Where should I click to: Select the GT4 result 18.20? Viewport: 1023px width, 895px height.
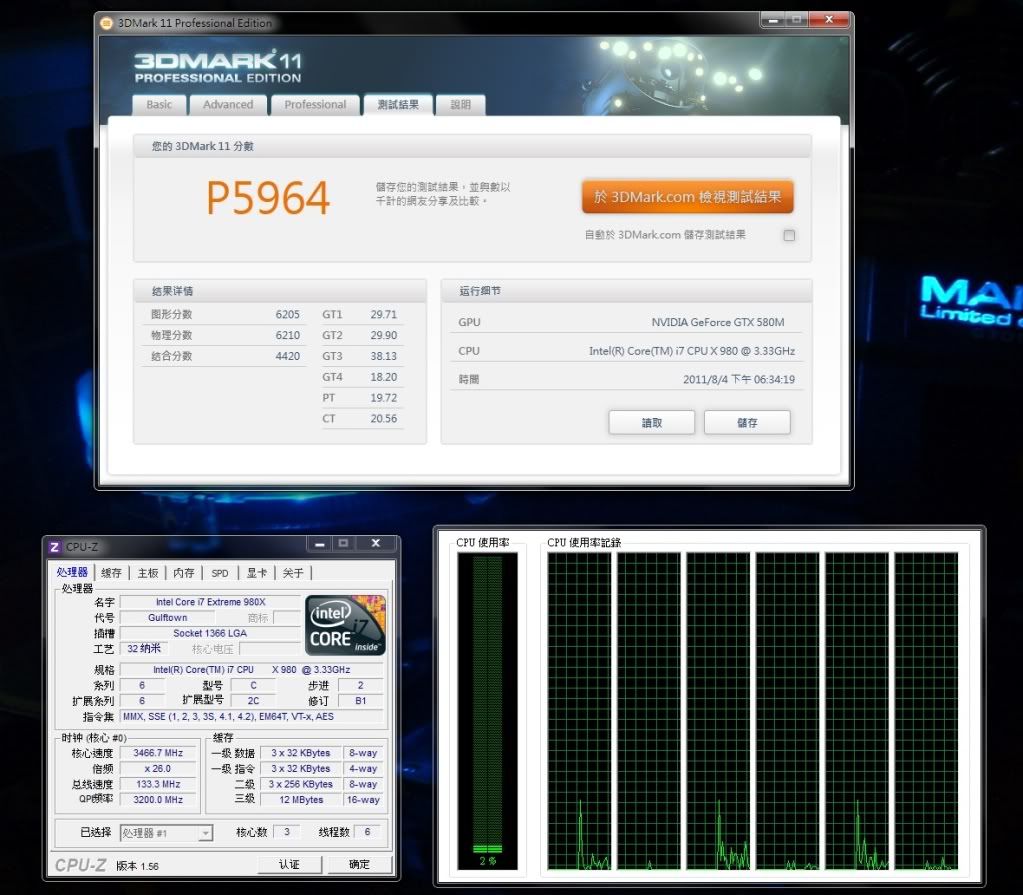click(384, 377)
